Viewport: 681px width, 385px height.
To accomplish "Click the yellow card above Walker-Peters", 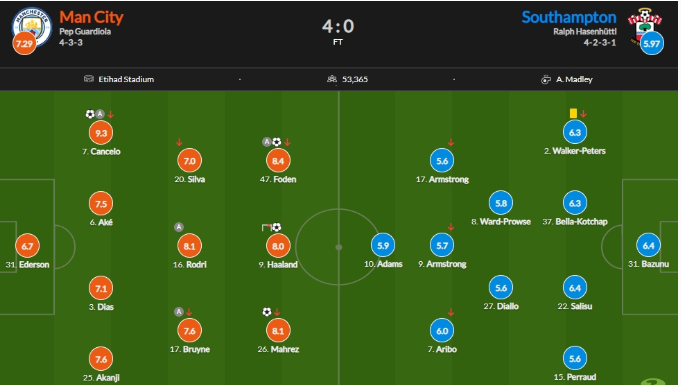I will (573, 113).
